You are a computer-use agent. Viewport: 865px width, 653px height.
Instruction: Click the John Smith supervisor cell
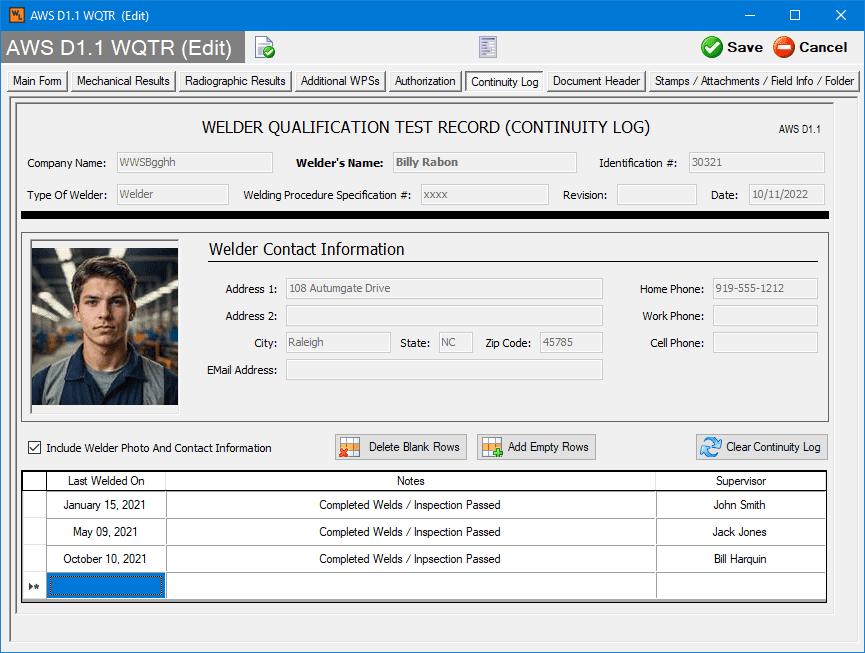[x=741, y=505]
